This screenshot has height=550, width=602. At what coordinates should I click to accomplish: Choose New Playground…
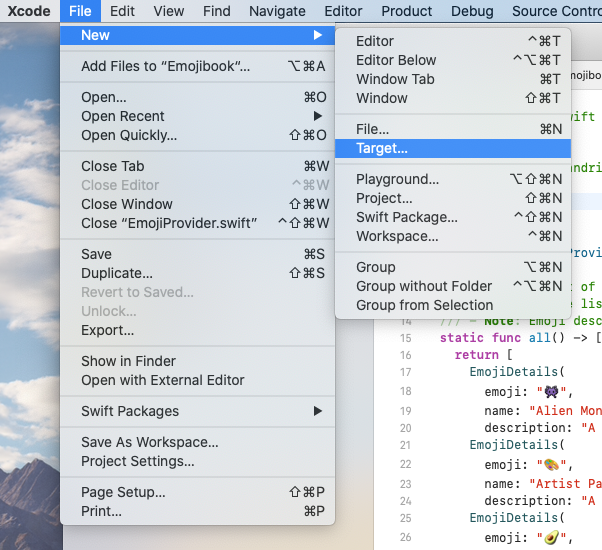pos(453,179)
